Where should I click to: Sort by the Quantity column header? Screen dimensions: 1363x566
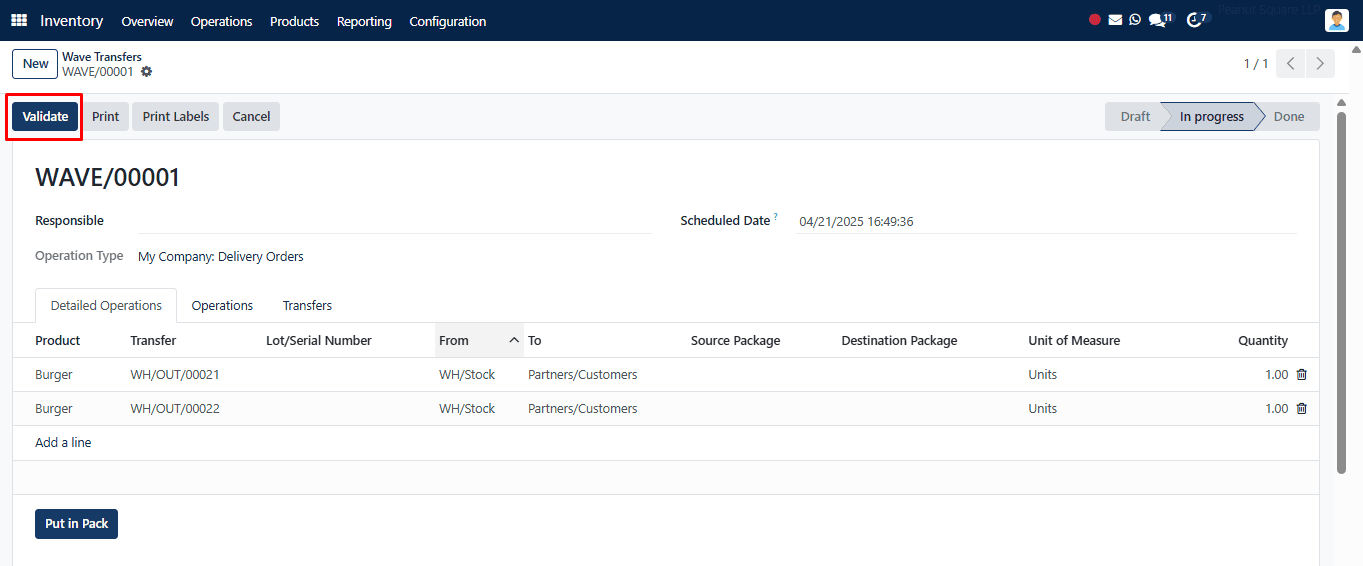pyautogui.click(x=1263, y=341)
